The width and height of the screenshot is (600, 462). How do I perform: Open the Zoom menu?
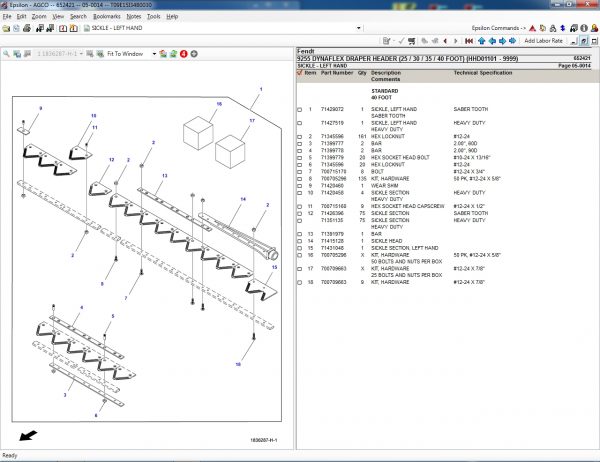point(39,16)
